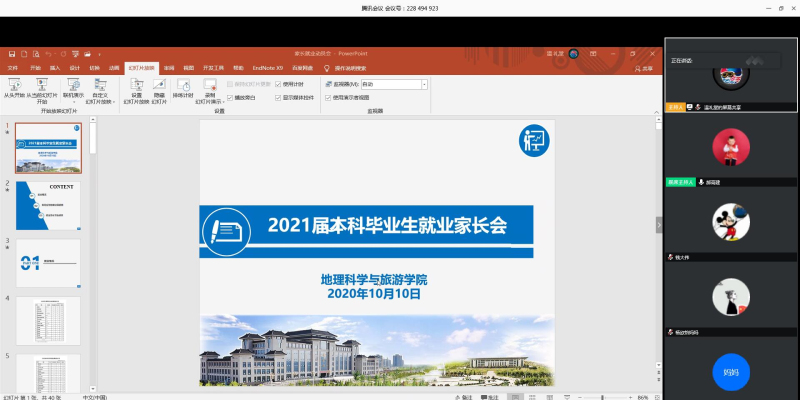Image resolution: width=800 pixels, height=400 pixels.
Task: Toggle the 使用计时 checkbox
Action: tap(278, 84)
